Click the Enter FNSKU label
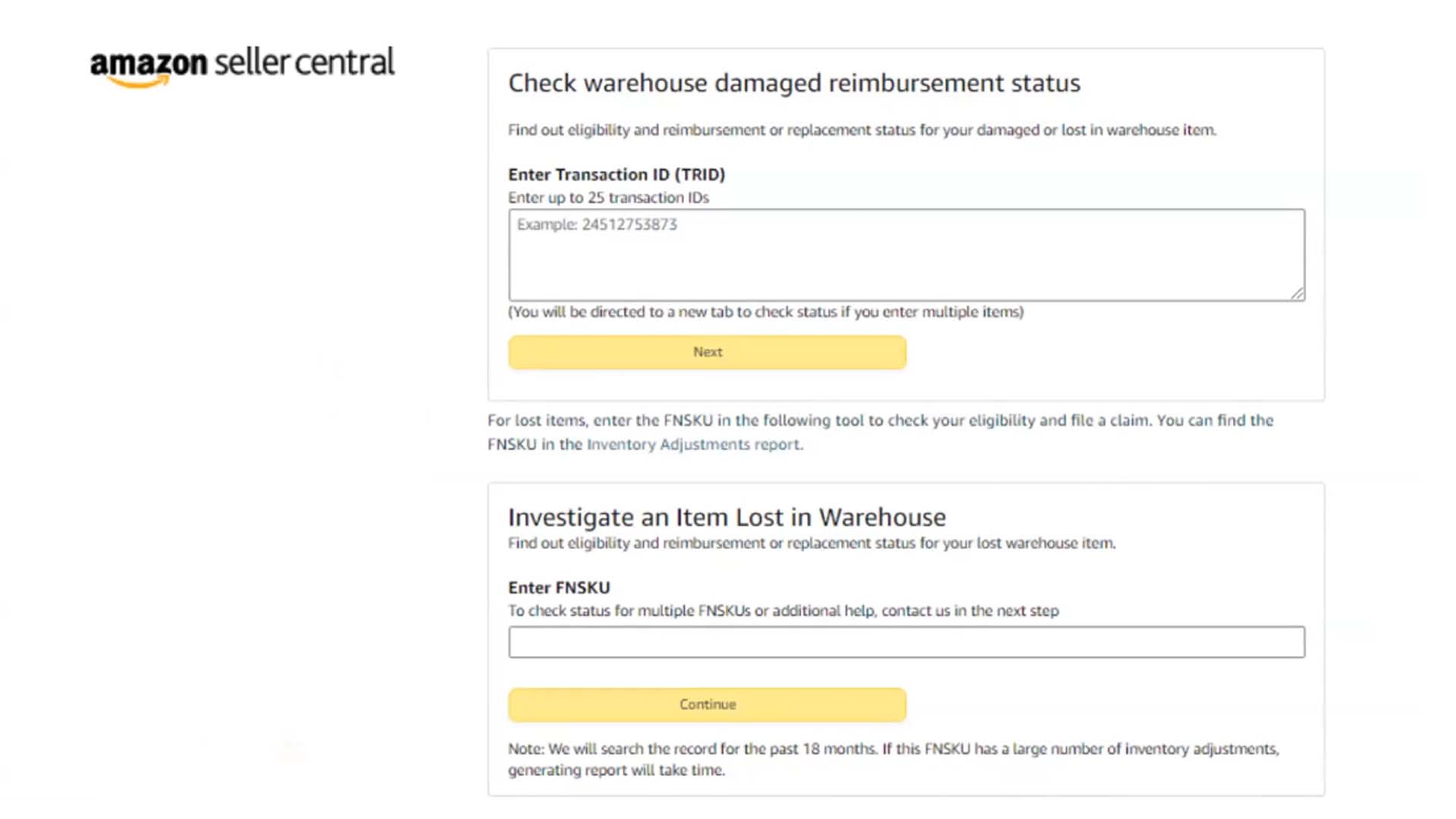The image size is (1456, 819). click(559, 586)
